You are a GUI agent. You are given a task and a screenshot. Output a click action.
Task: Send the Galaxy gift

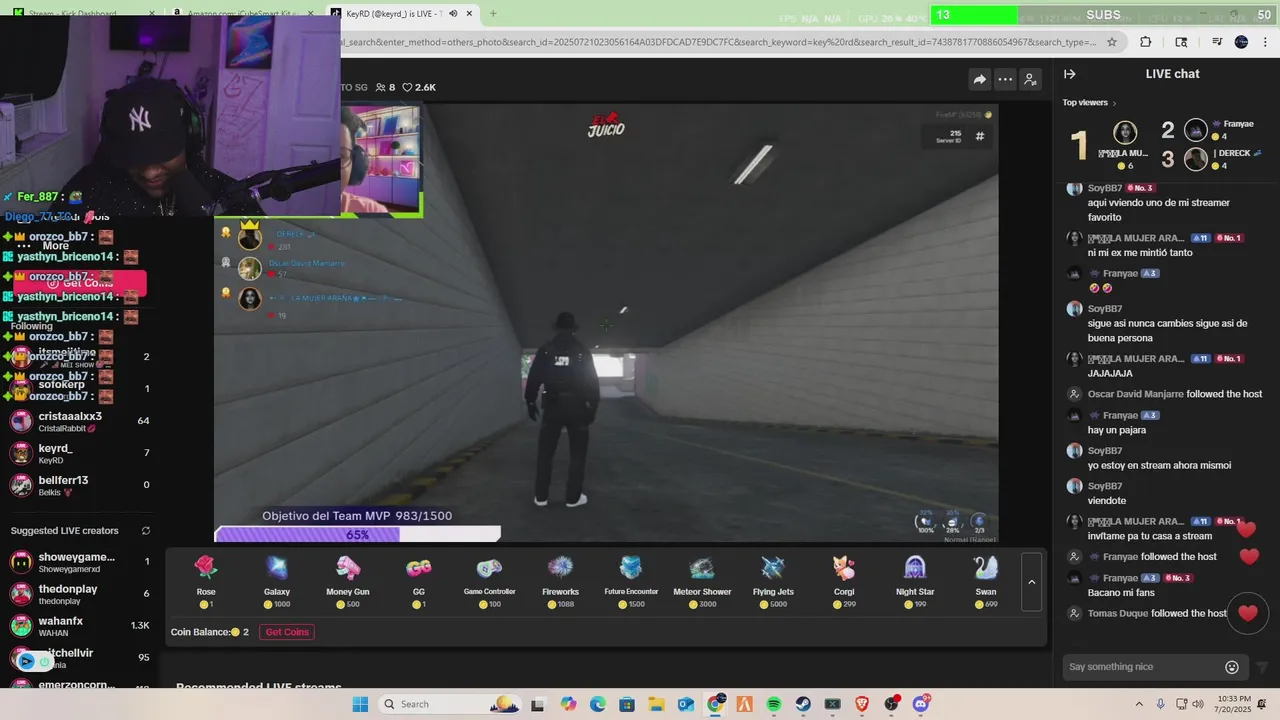(277, 581)
